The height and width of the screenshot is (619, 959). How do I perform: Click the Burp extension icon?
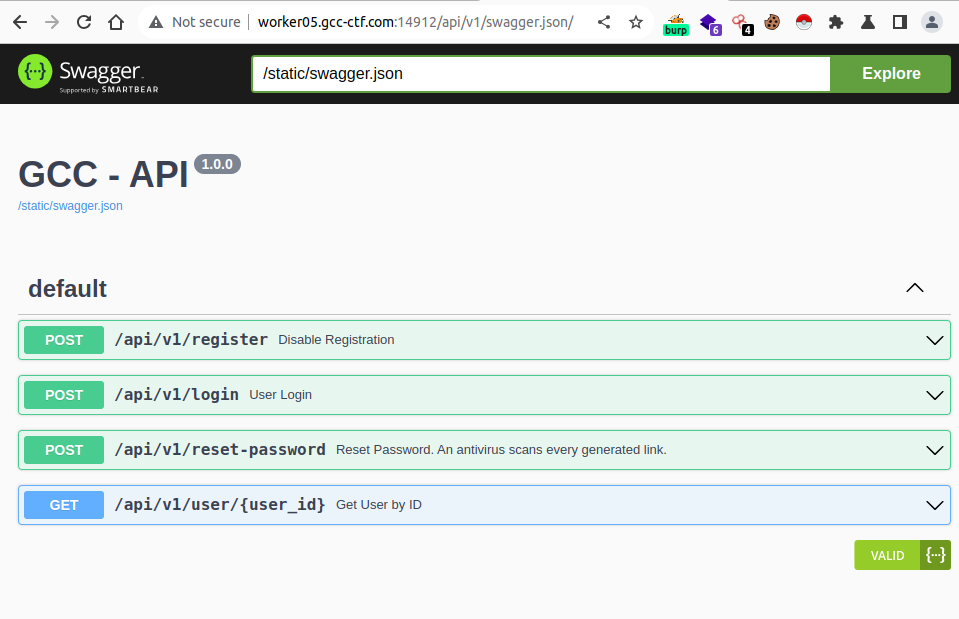pos(676,23)
